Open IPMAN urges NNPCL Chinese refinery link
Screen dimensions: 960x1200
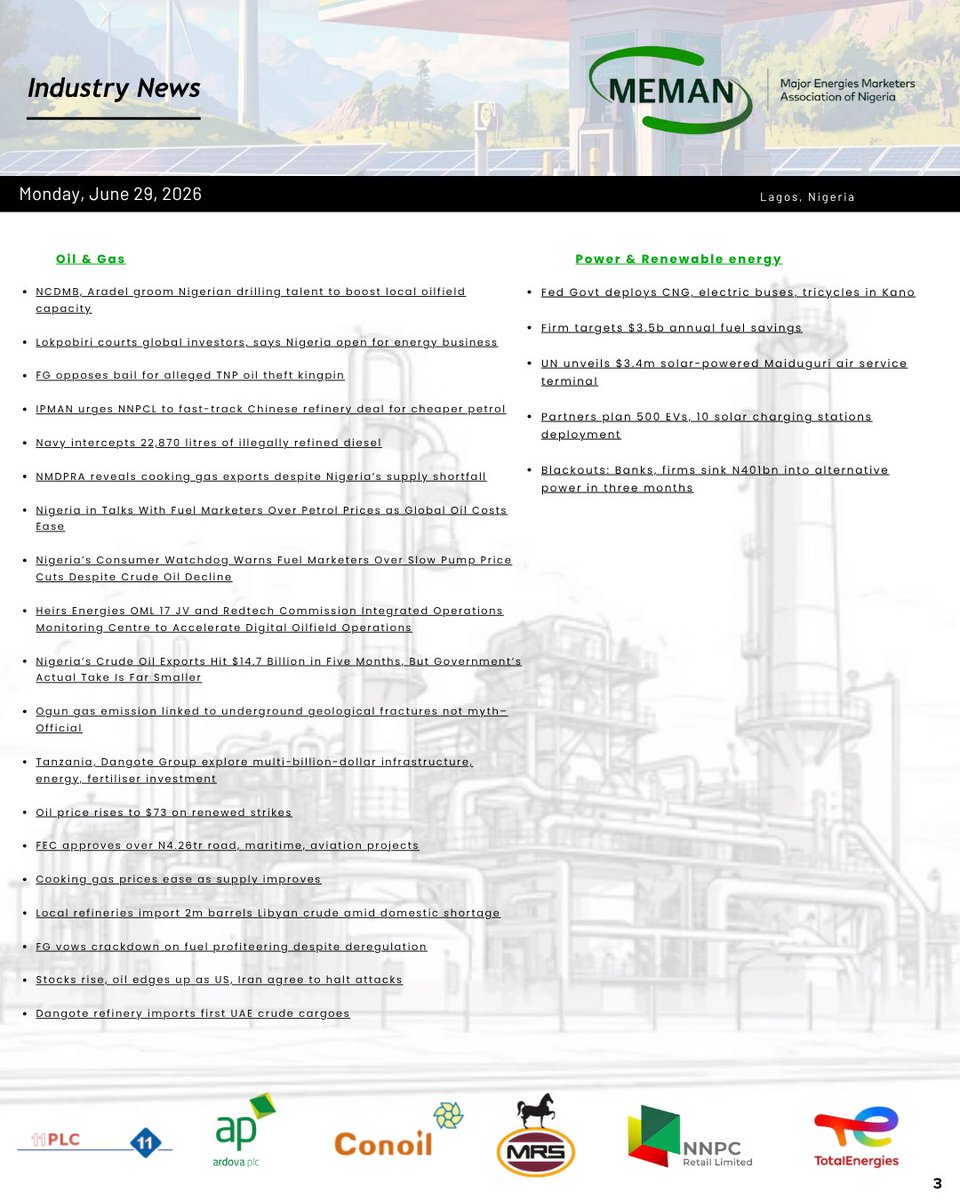click(270, 409)
